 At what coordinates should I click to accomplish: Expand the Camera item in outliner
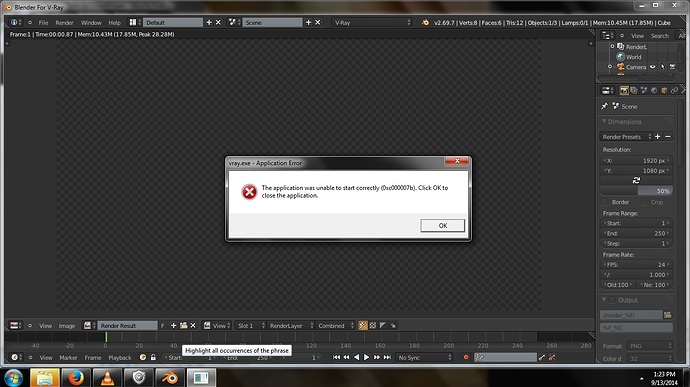click(610, 67)
